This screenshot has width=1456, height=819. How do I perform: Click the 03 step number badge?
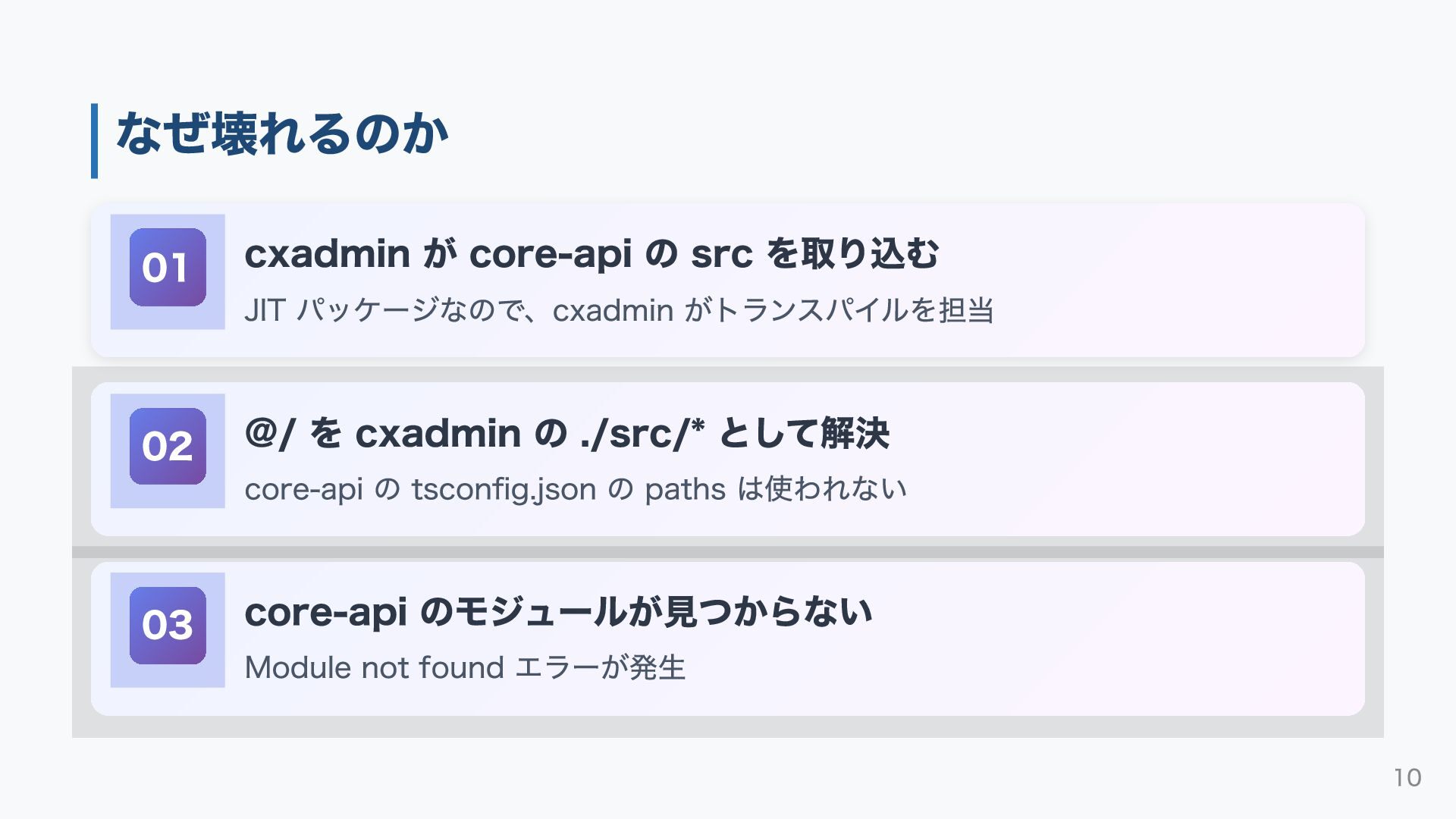tap(168, 625)
